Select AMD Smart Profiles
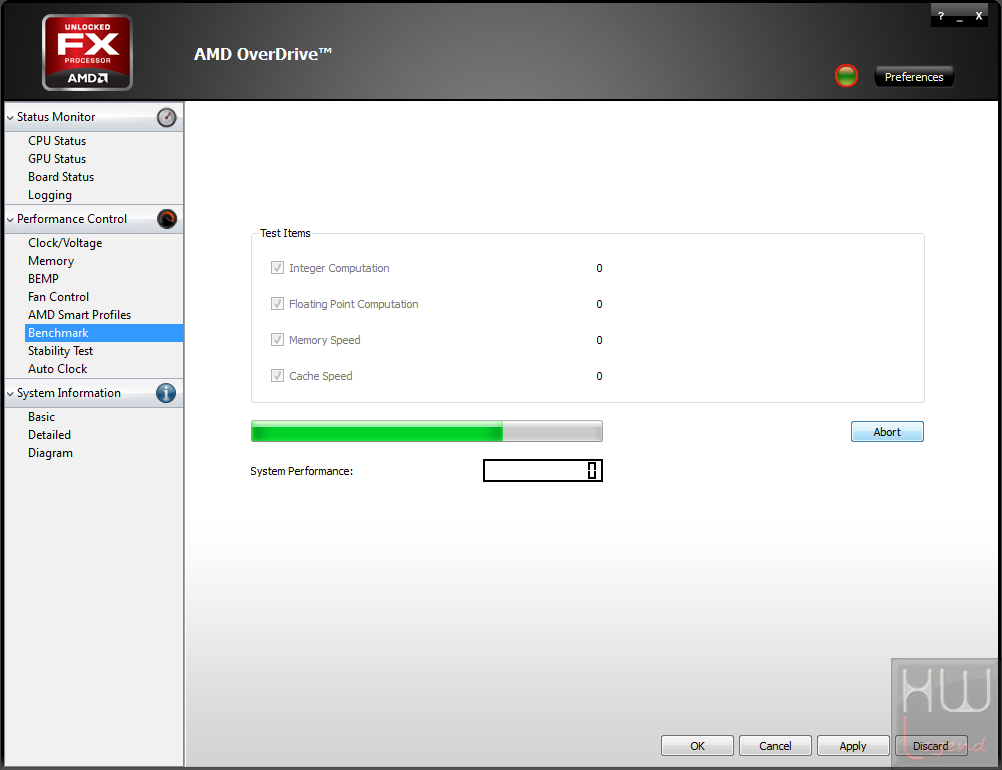Image resolution: width=1002 pixels, height=770 pixels. pyautogui.click(x=79, y=314)
